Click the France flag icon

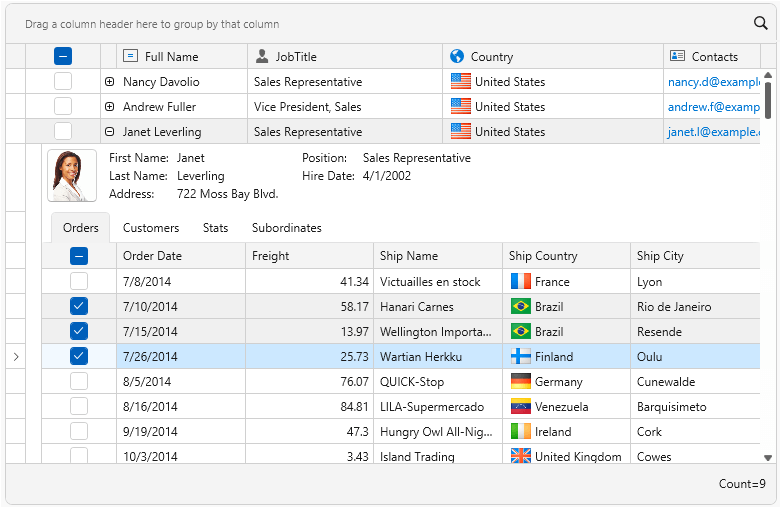(x=520, y=281)
